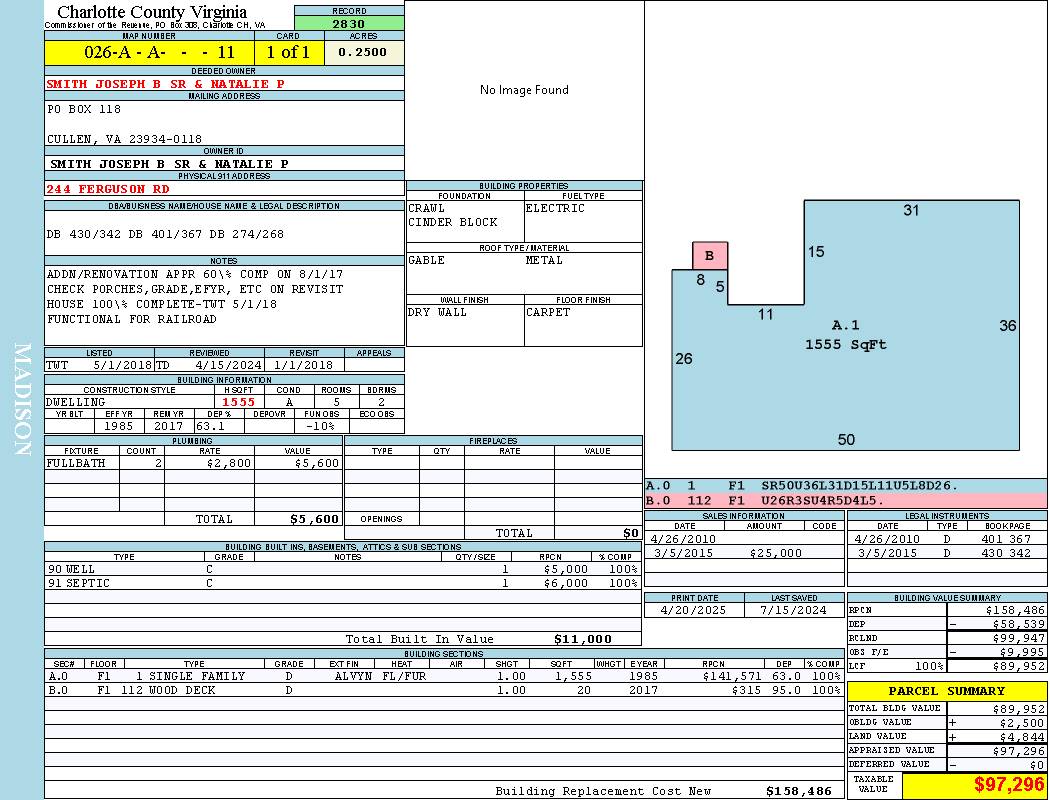Click the vertical MADISON district sidebar label

[22, 400]
